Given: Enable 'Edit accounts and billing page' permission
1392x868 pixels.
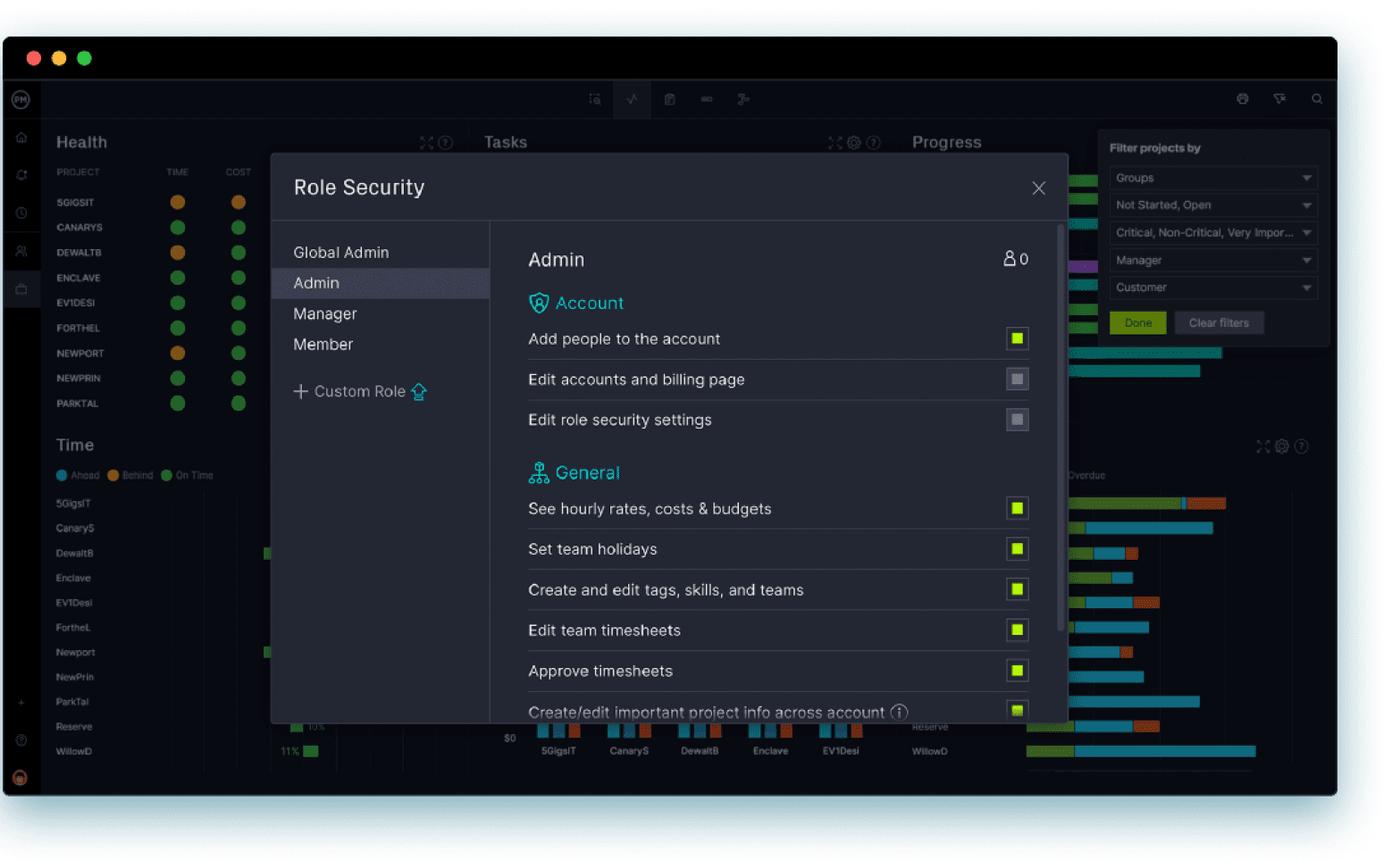Looking at the screenshot, I should 1017,379.
